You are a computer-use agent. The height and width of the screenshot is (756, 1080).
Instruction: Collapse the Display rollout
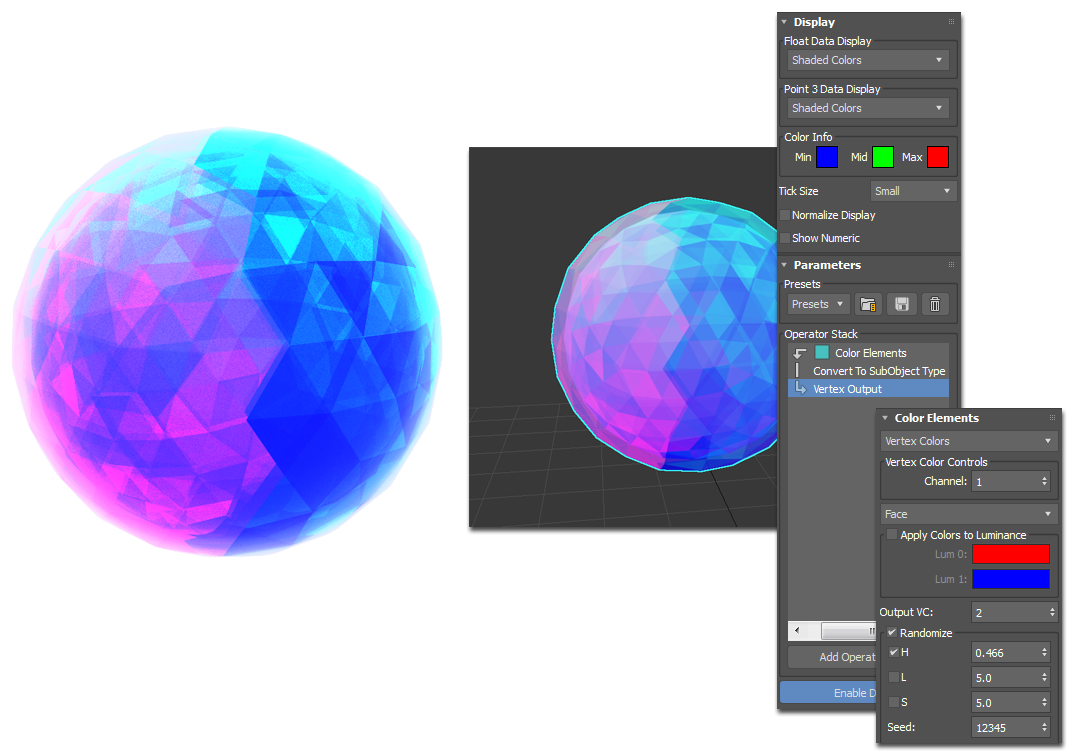tap(785, 23)
